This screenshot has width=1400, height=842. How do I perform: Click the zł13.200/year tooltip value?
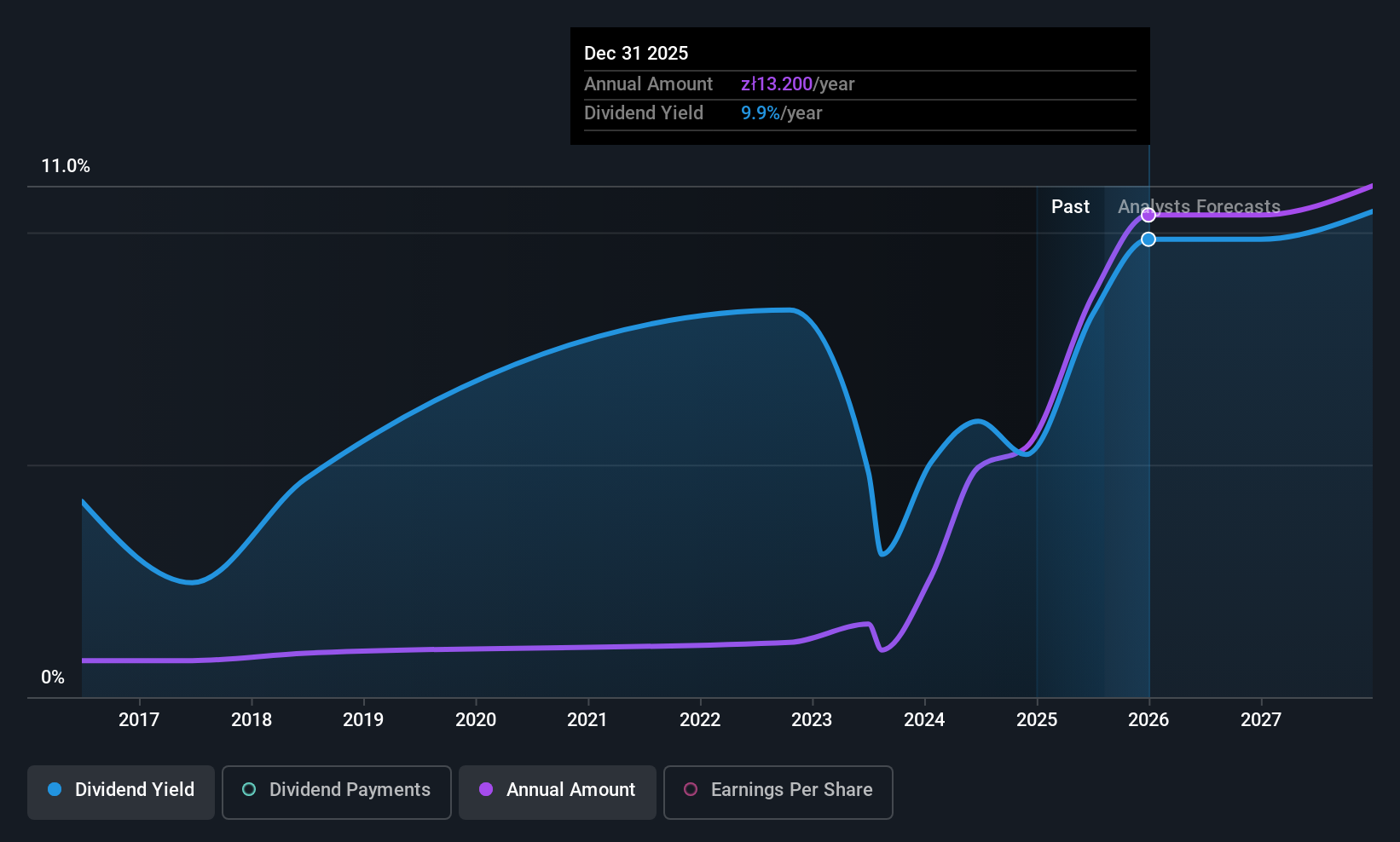(797, 84)
